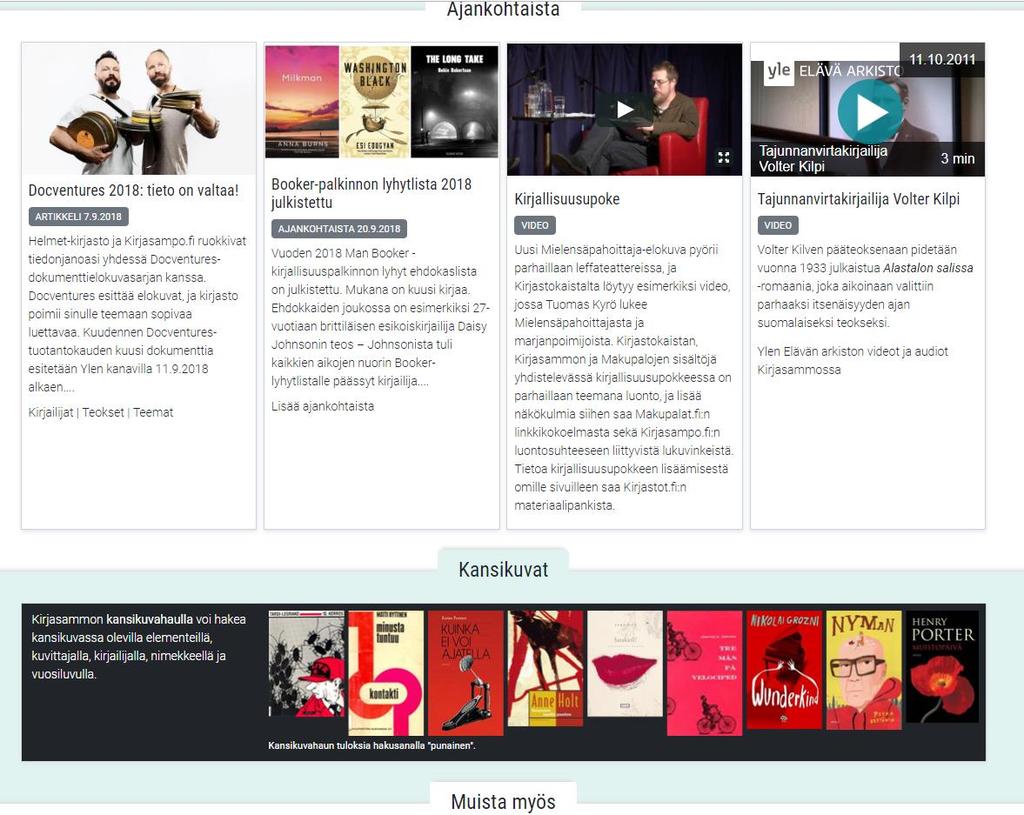Open the Henry Porter book cover

pyautogui.click(x=942, y=667)
